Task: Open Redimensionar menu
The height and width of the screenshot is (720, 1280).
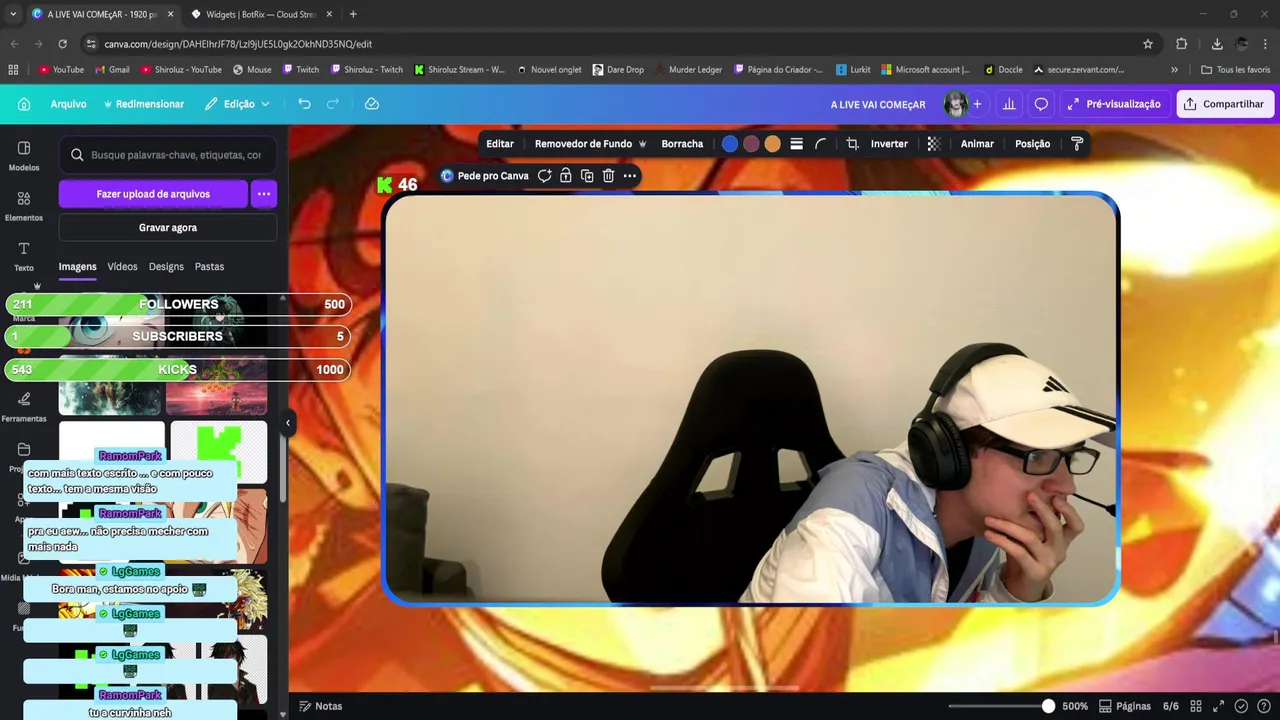Action: pyautogui.click(x=143, y=104)
